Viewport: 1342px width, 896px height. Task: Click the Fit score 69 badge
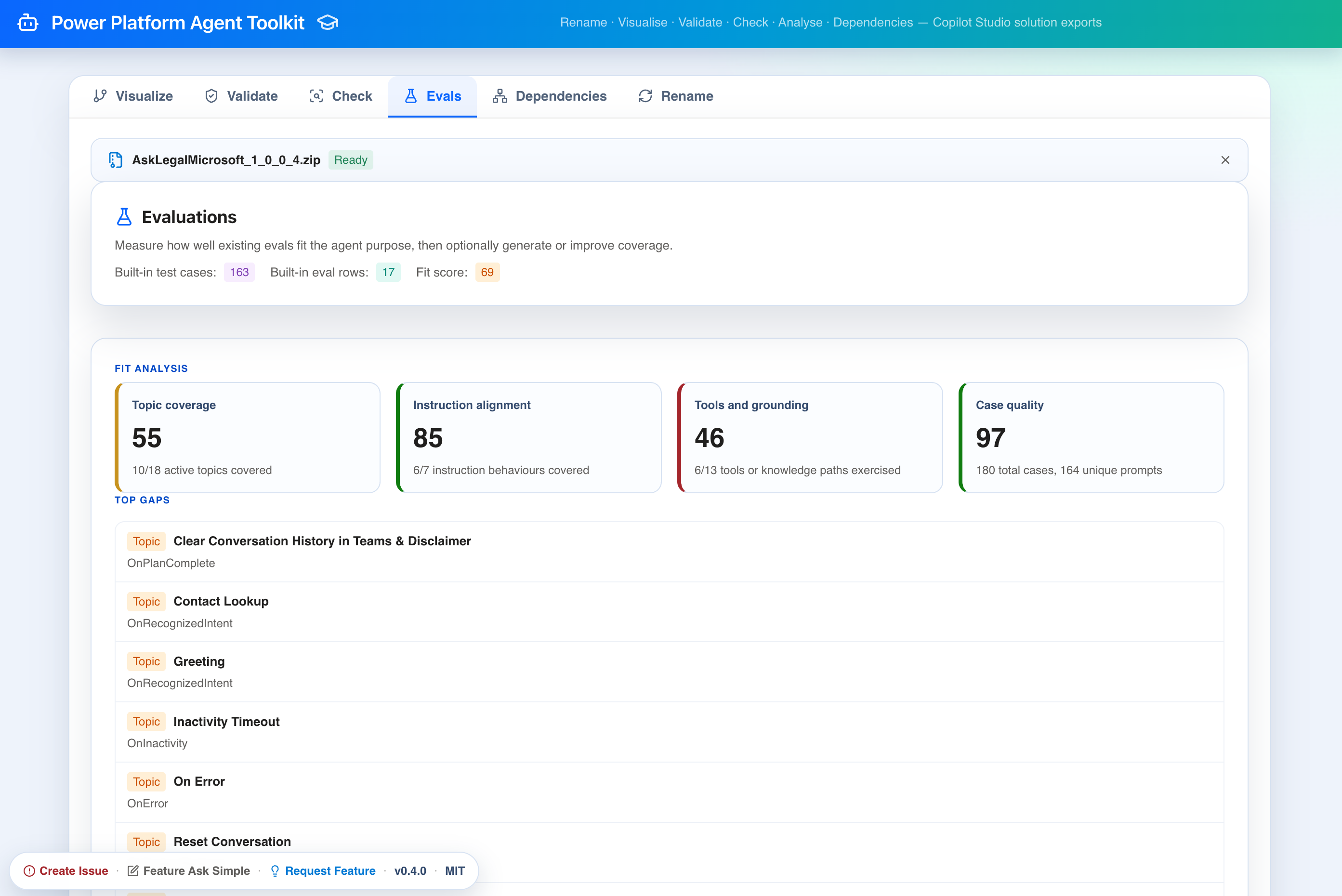coord(487,272)
